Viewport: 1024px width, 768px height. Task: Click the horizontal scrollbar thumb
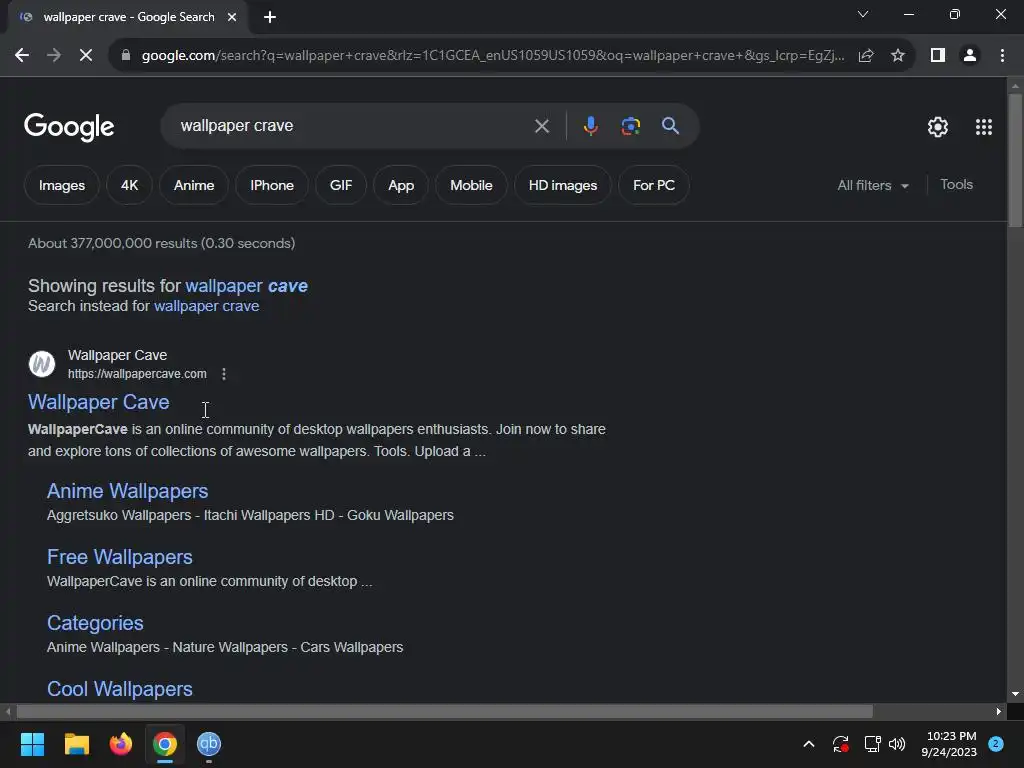pos(444,711)
